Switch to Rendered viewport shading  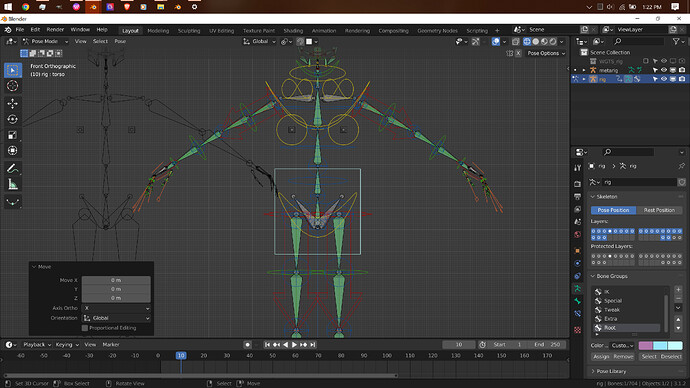click(x=553, y=41)
